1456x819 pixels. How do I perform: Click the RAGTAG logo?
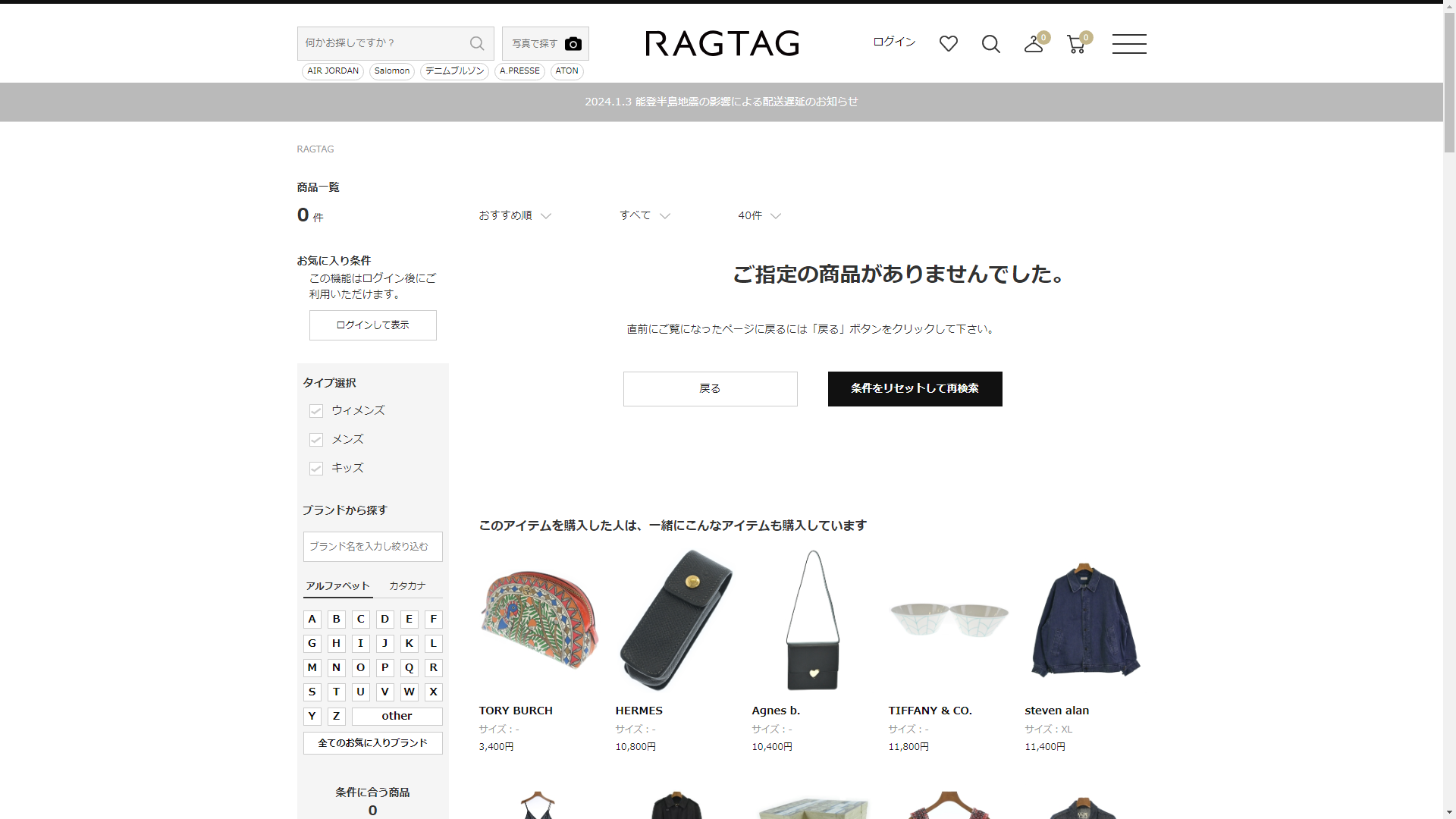pos(722,43)
